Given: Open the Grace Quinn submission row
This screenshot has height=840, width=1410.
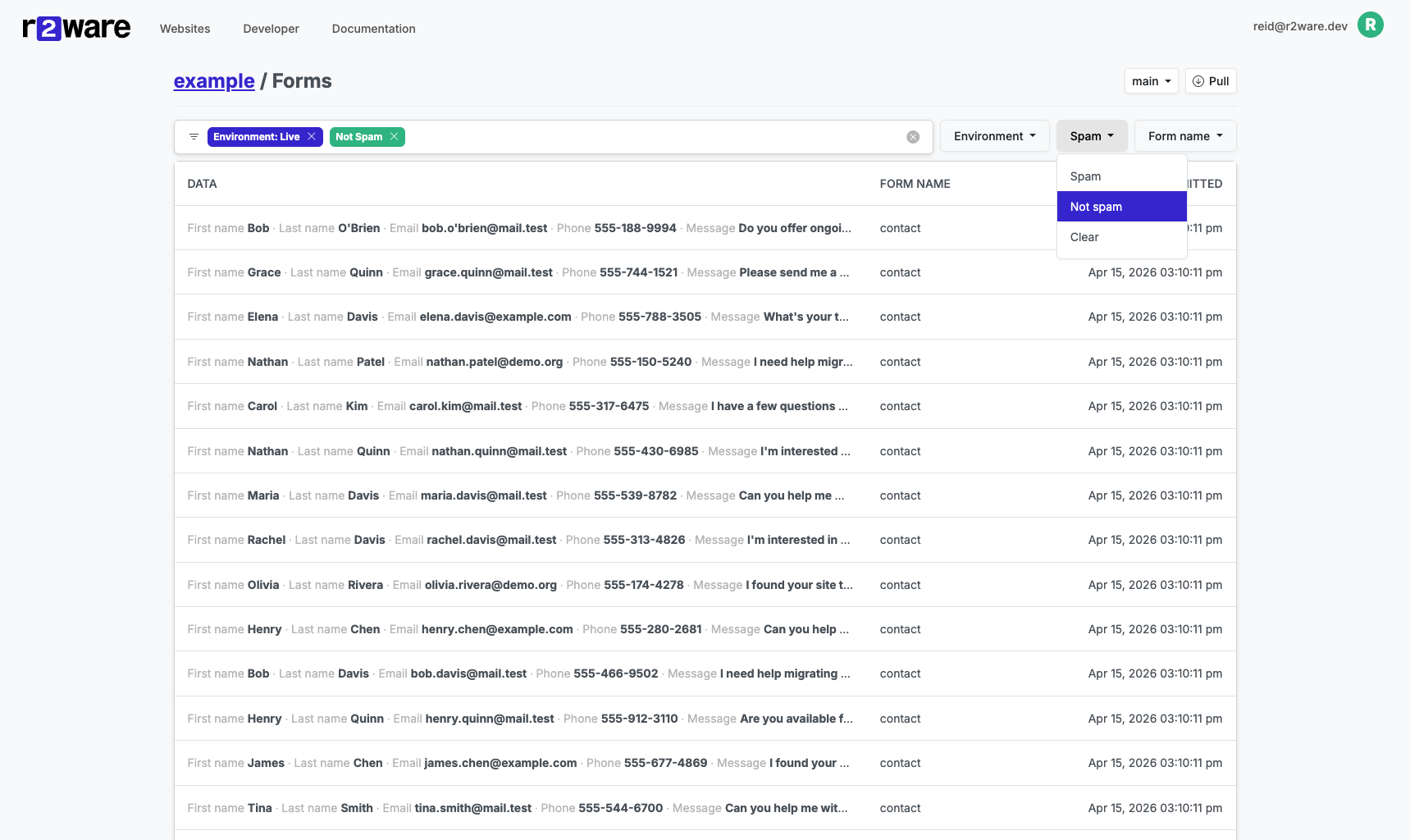Looking at the screenshot, I should [x=705, y=272].
